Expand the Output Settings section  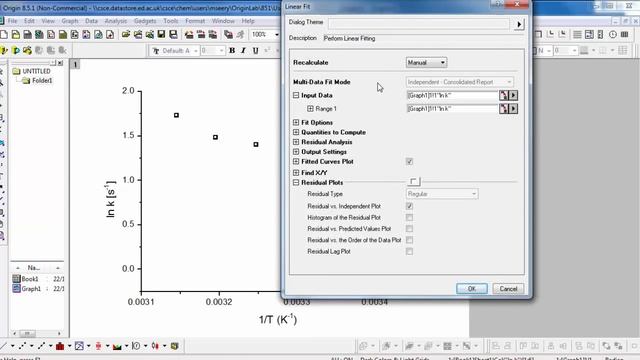coord(296,152)
